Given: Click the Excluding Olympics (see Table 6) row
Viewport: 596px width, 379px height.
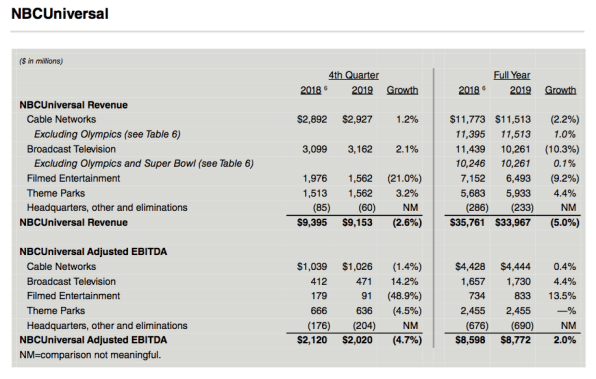Looking at the screenshot, I should point(107,134).
